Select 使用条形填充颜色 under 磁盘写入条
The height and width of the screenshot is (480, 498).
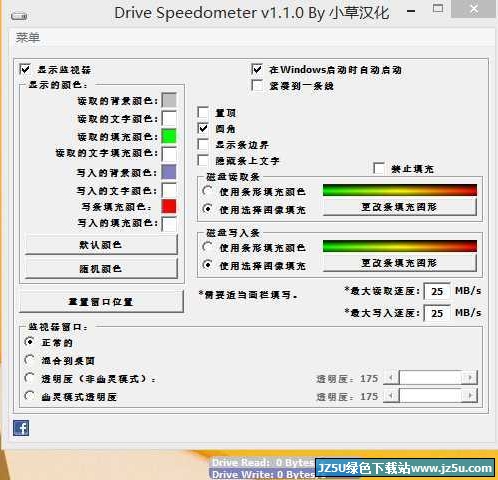point(208,247)
